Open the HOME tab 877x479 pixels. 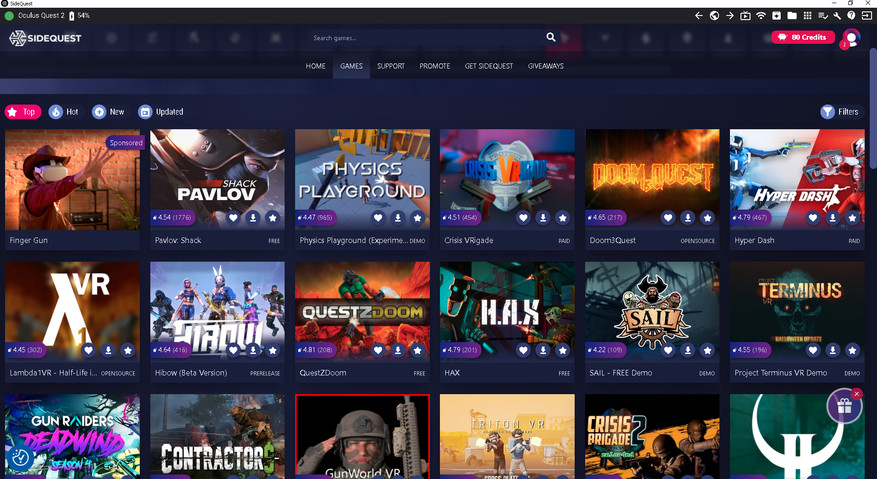(x=315, y=66)
